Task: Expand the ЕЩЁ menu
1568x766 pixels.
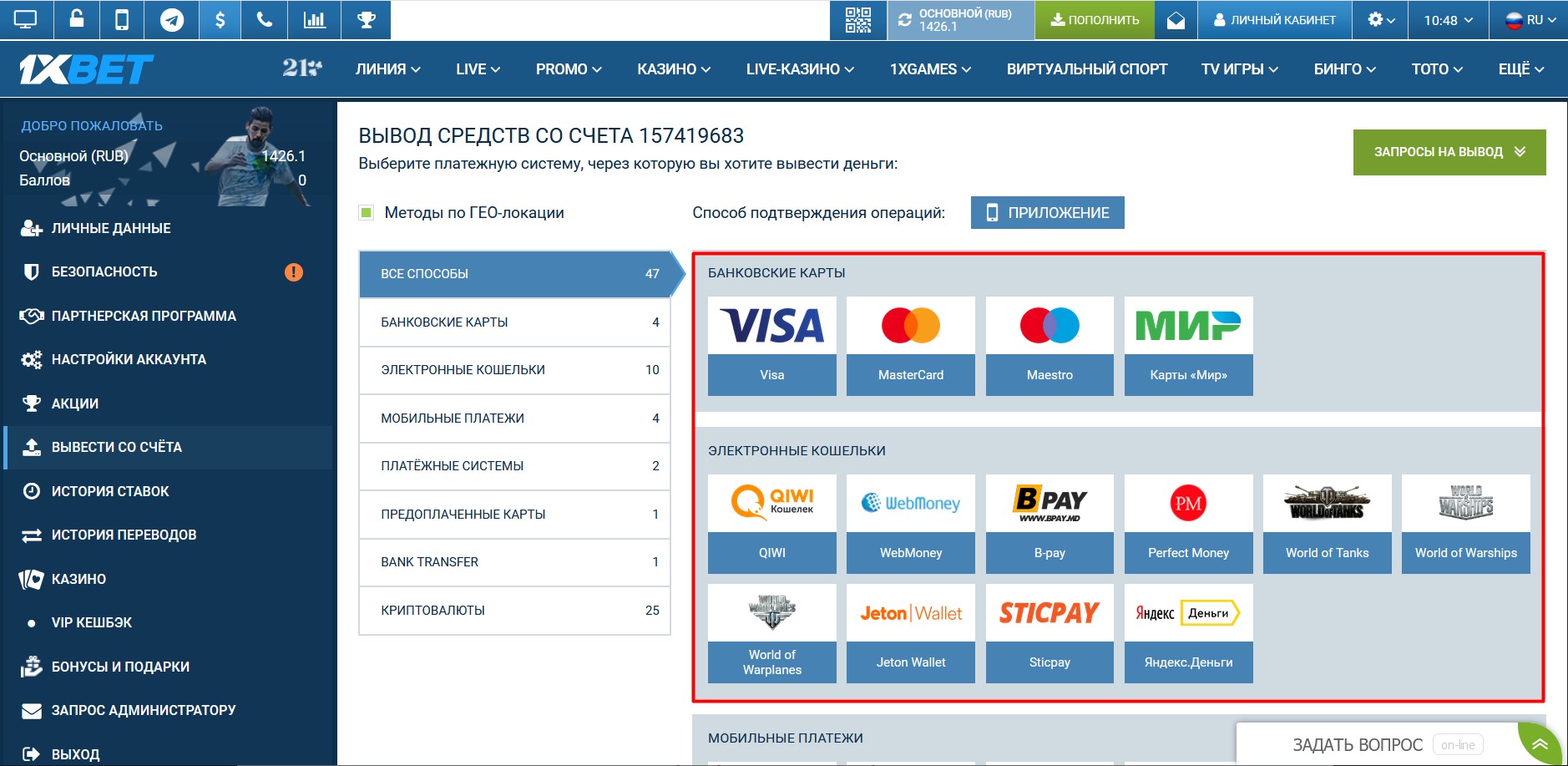Action: [x=1521, y=69]
